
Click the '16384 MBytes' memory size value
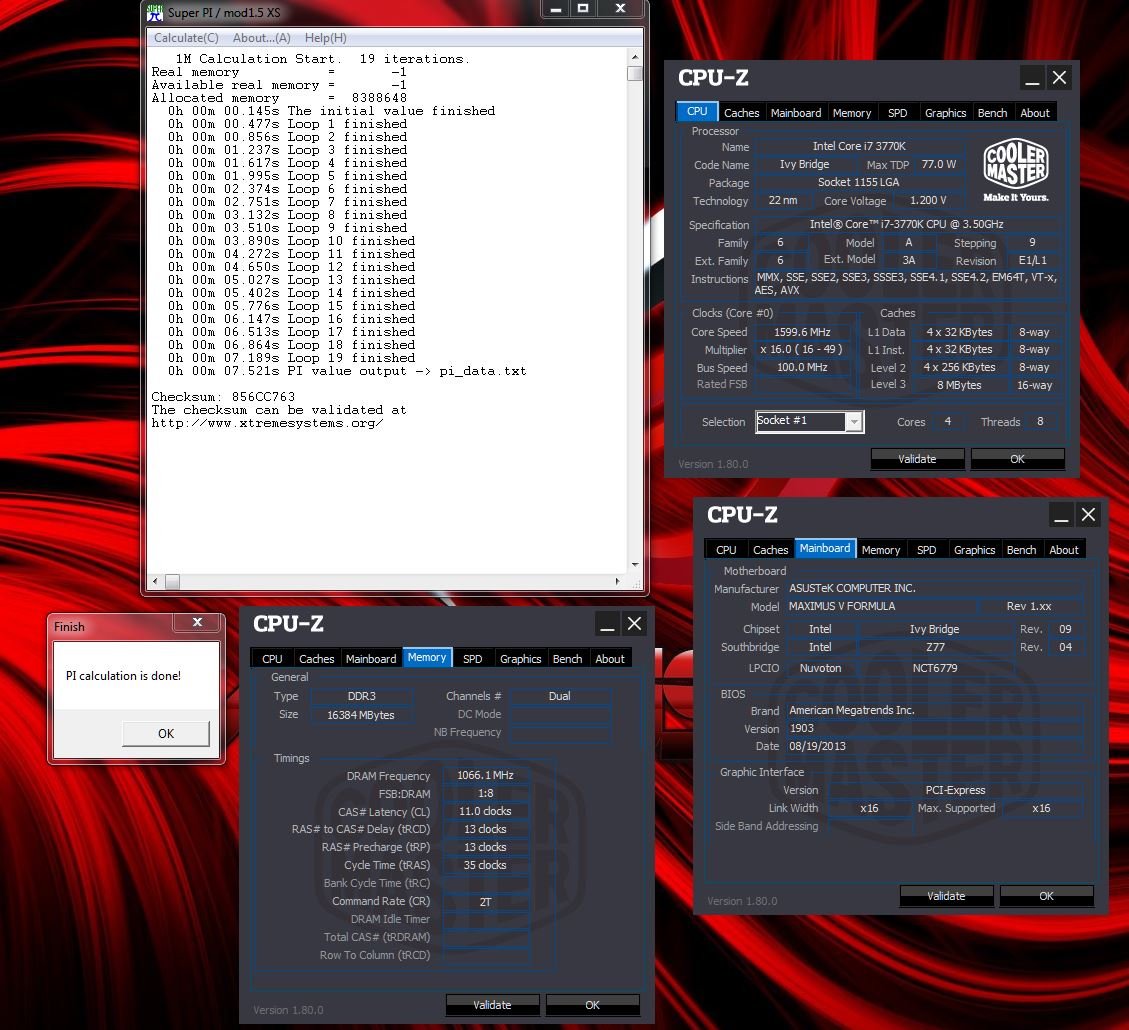coord(361,715)
